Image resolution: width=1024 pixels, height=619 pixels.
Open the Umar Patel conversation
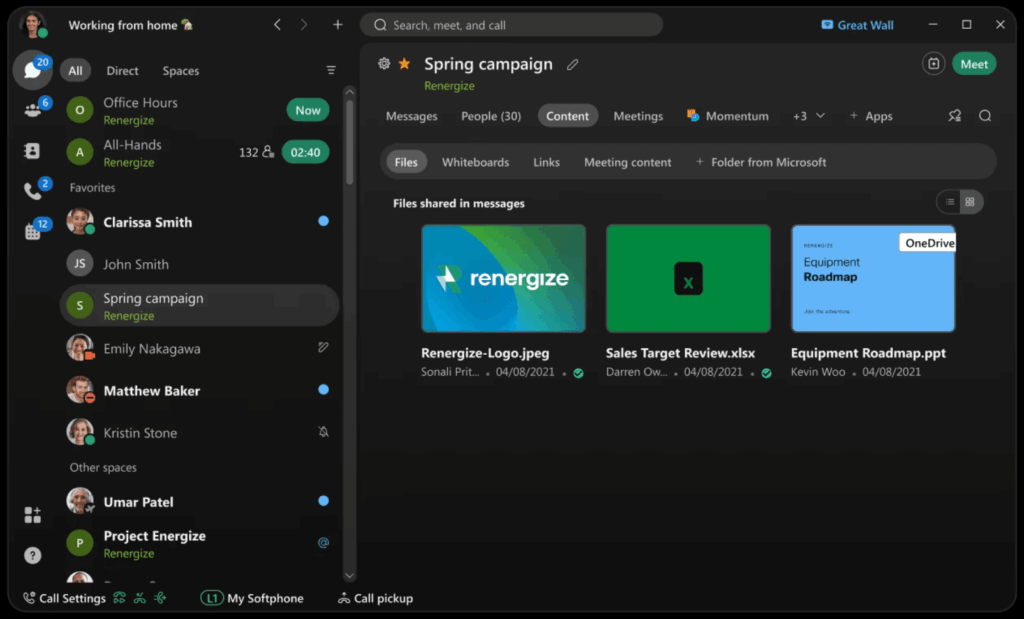tap(199, 501)
